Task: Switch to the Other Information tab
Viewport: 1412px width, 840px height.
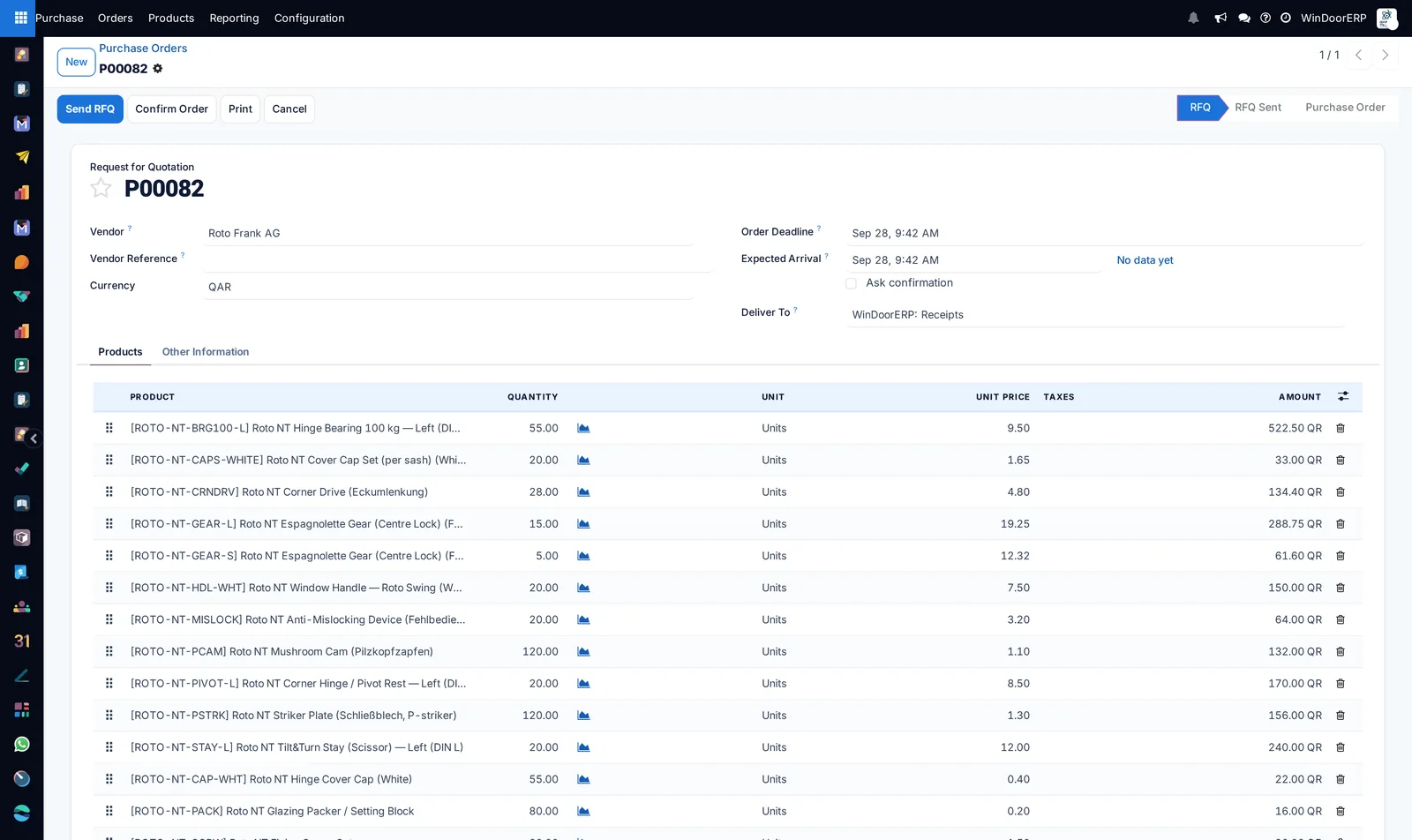Action: (x=206, y=351)
